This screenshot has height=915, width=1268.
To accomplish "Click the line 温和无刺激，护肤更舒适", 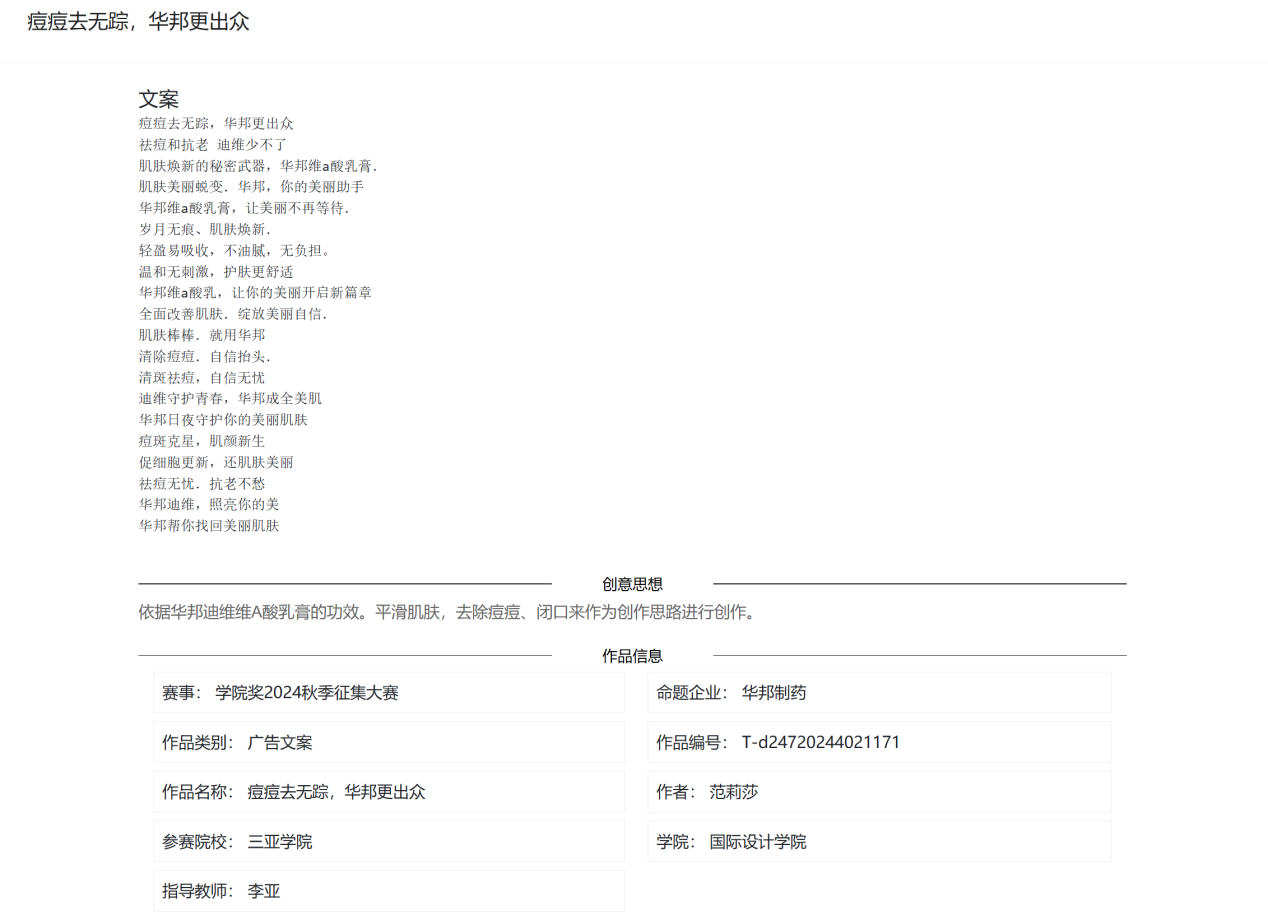I will tap(216, 272).
